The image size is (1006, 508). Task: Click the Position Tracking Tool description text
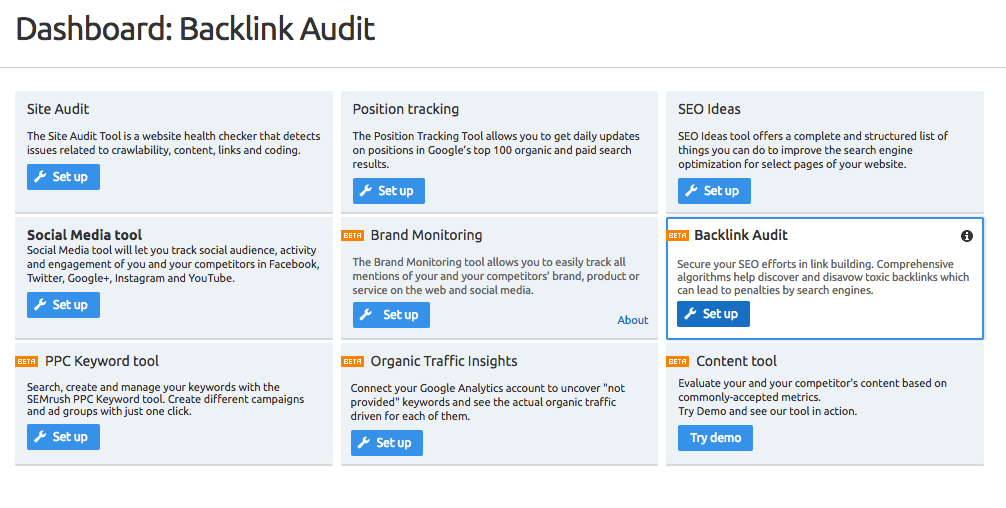[496, 150]
